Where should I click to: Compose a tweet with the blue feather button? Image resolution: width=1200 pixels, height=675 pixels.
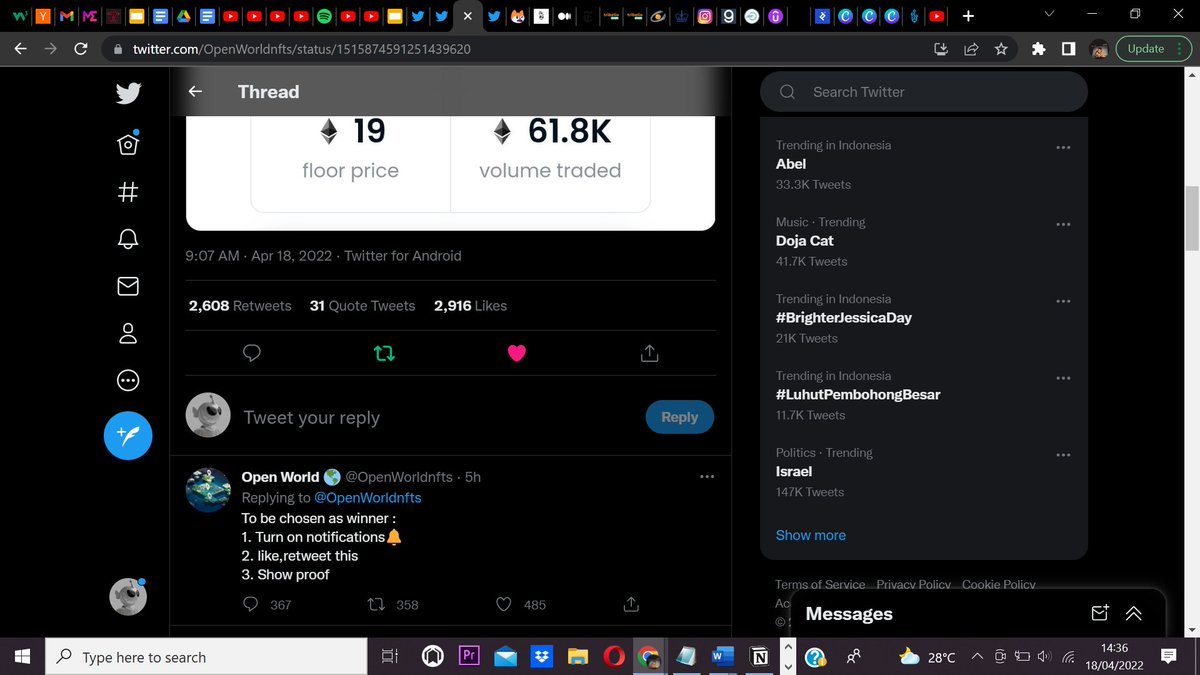pyautogui.click(x=128, y=436)
